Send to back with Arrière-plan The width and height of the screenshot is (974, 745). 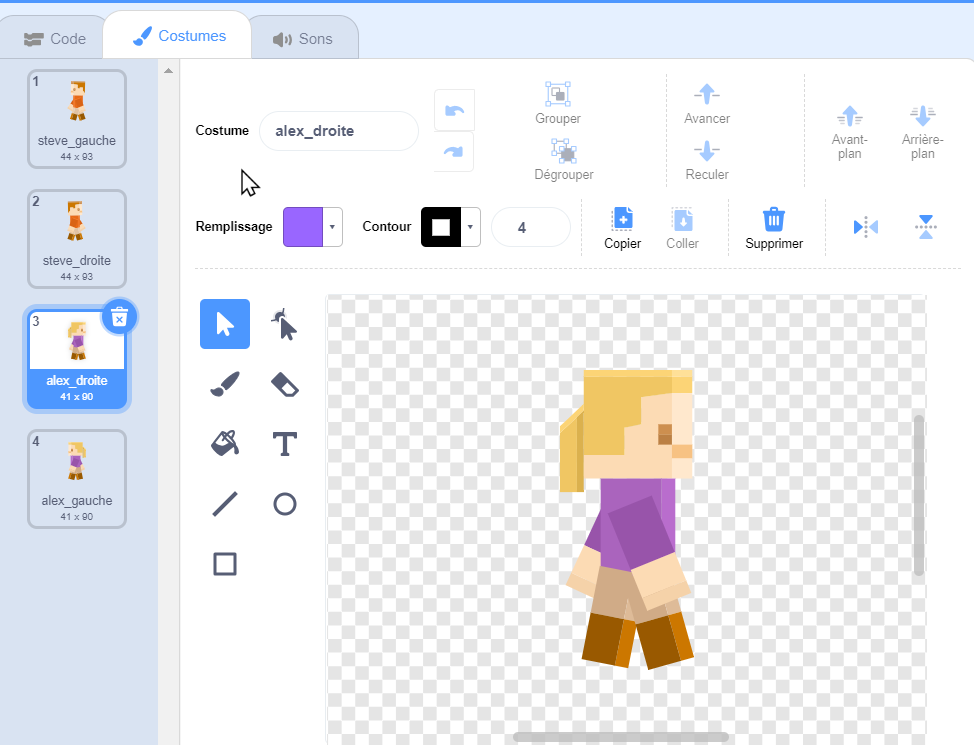pos(922,132)
